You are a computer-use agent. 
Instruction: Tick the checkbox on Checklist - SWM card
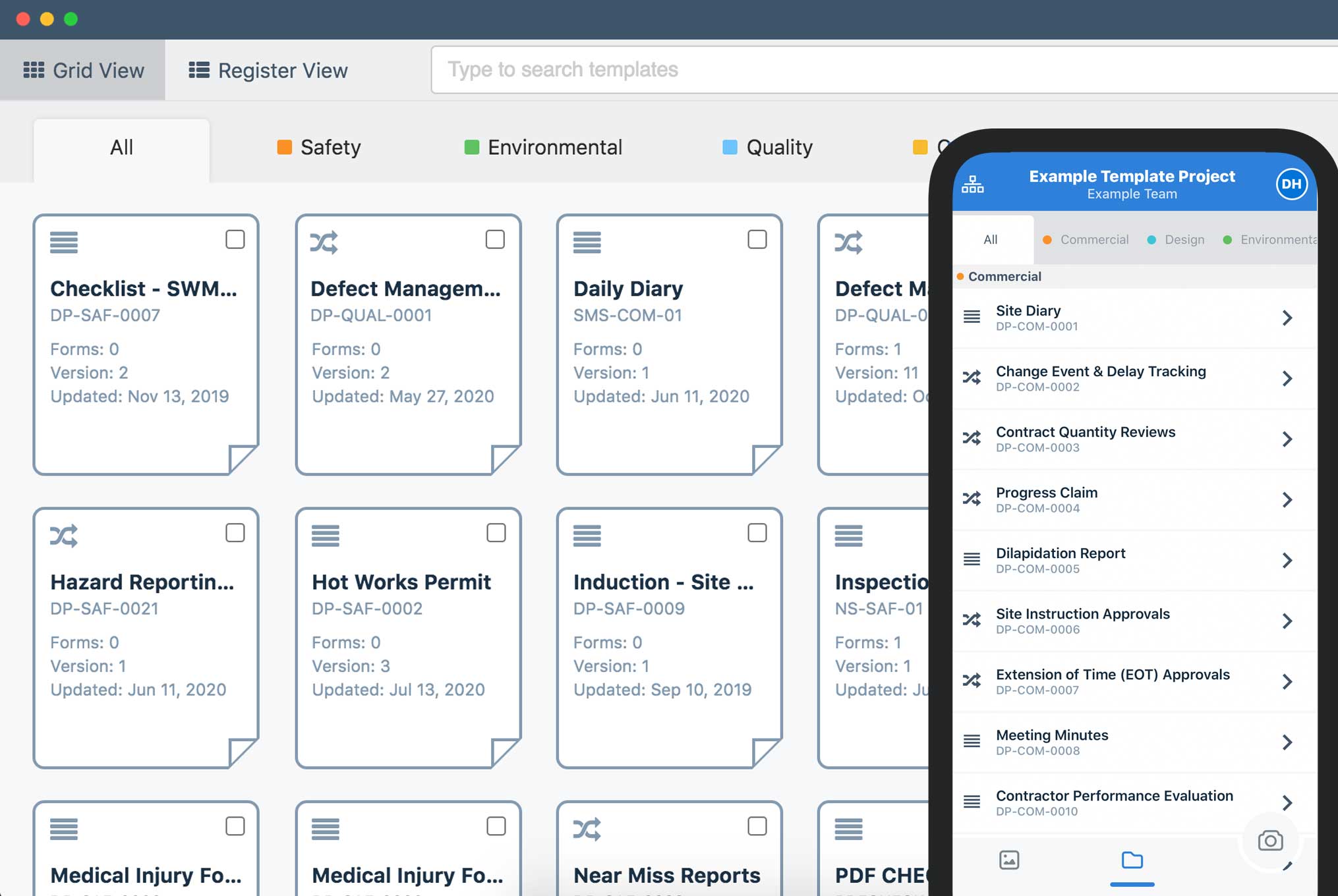[x=235, y=239]
